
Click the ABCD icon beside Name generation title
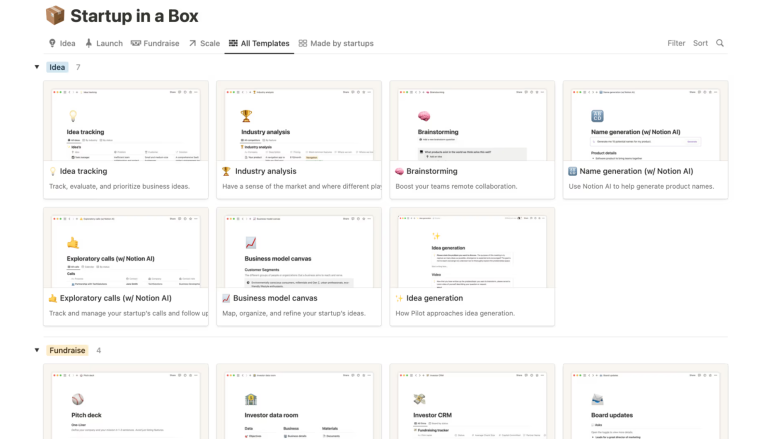coord(572,171)
